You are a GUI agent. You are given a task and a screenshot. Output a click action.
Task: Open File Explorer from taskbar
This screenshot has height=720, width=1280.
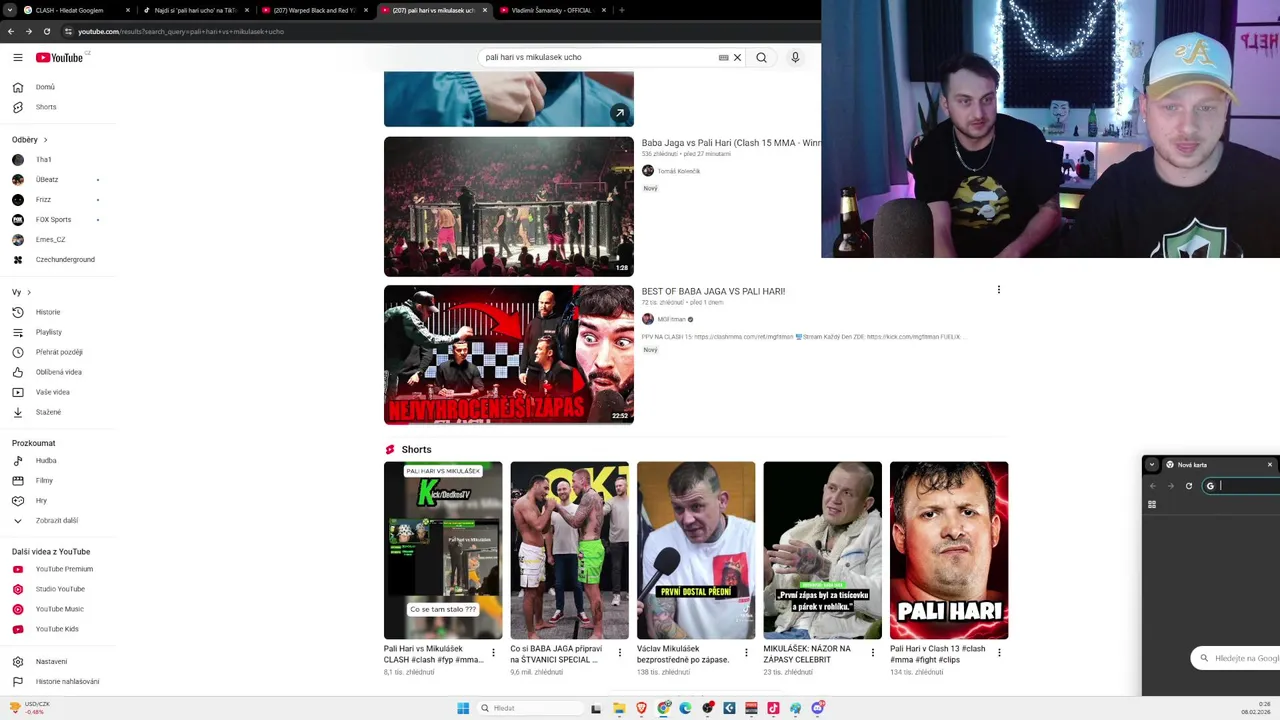tap(619, 708)
